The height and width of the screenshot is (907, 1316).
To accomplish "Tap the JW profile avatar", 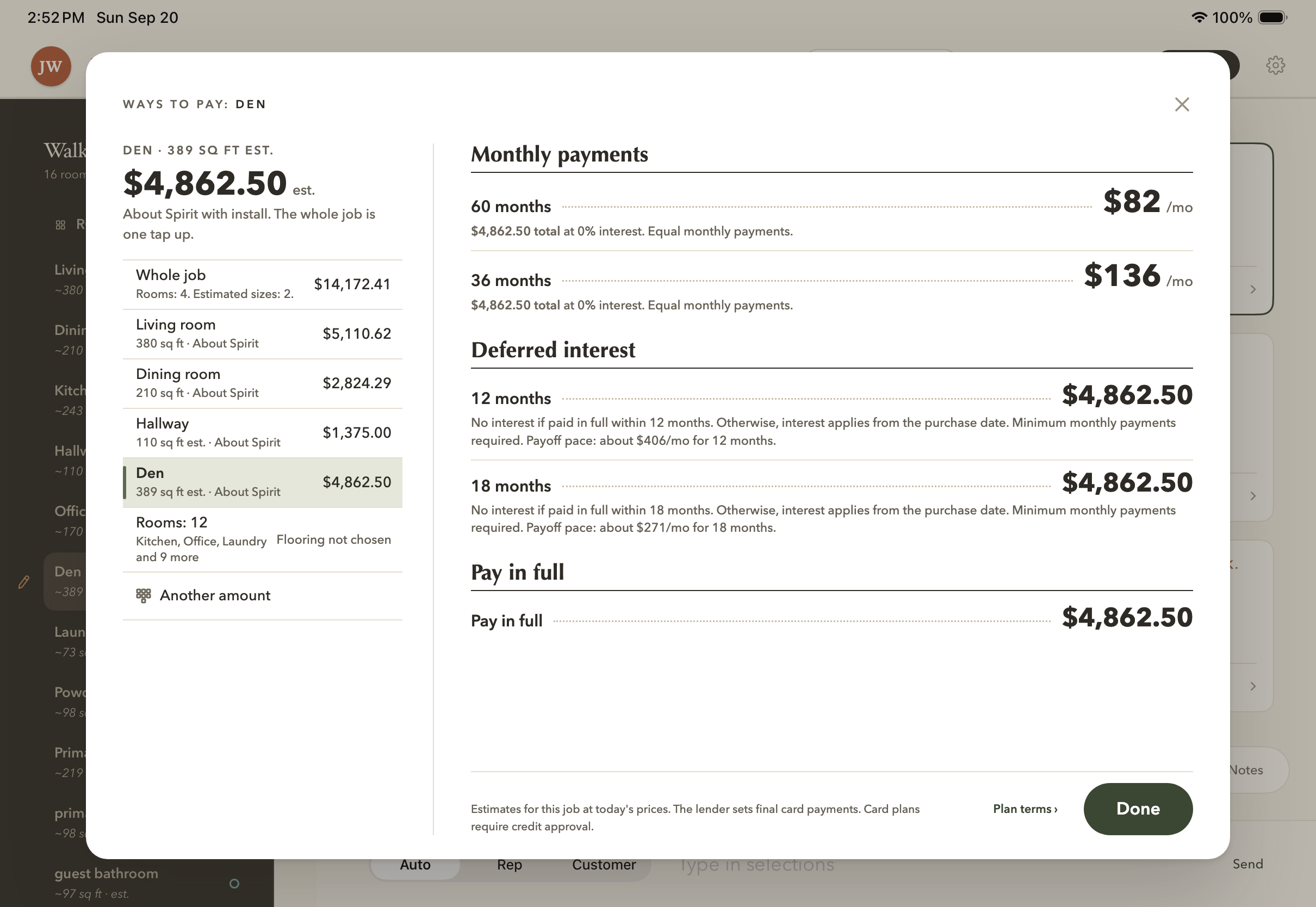I will click(x=51, y=66).
